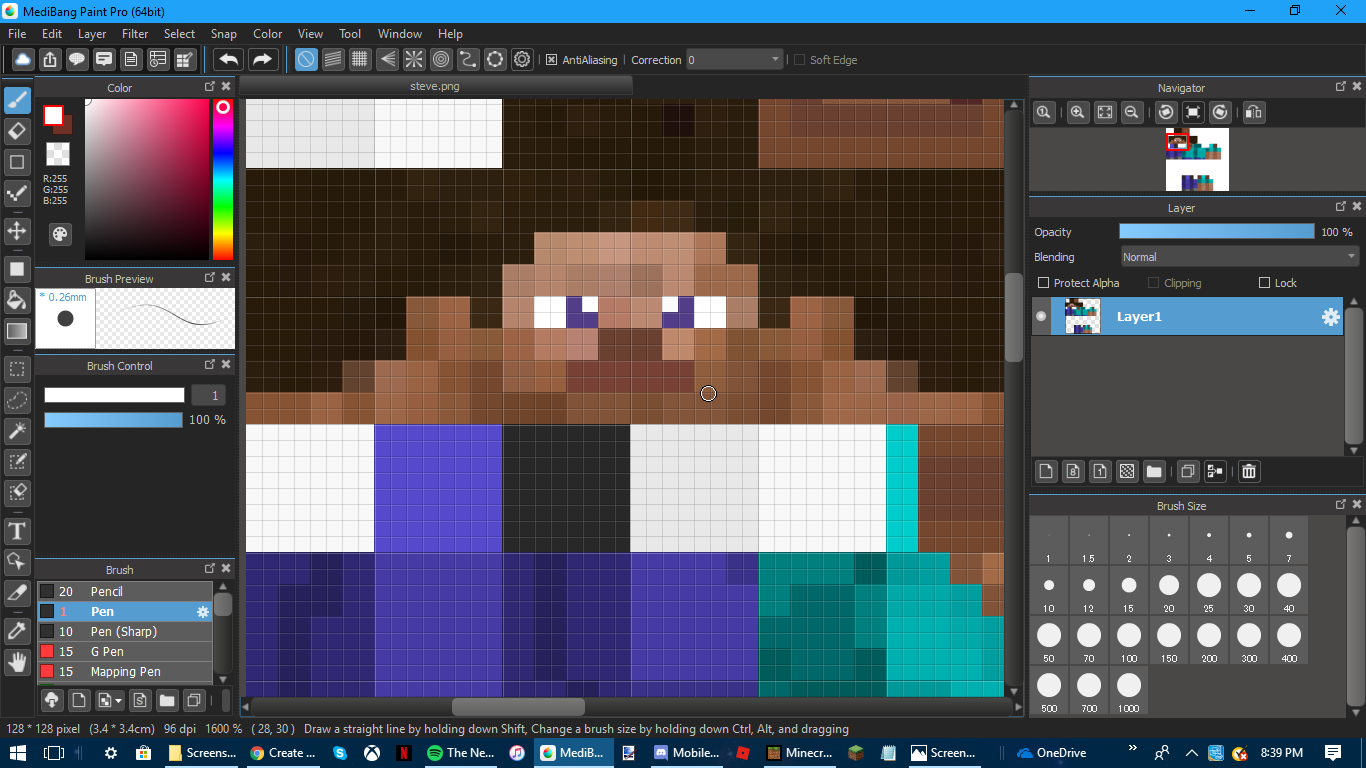Click the white foreground color swatch
Viewport: 1366px width, 768px height.
point(53,115)
